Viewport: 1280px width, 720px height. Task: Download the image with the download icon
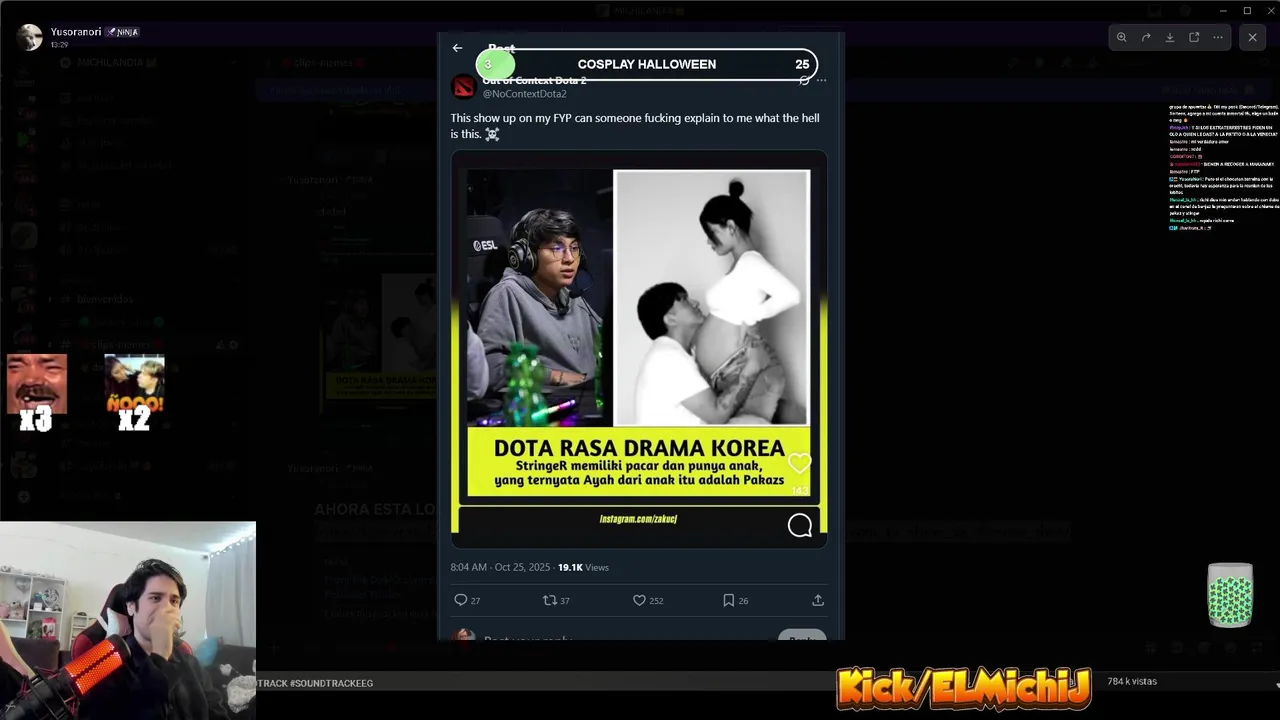tap(1170, 37)
